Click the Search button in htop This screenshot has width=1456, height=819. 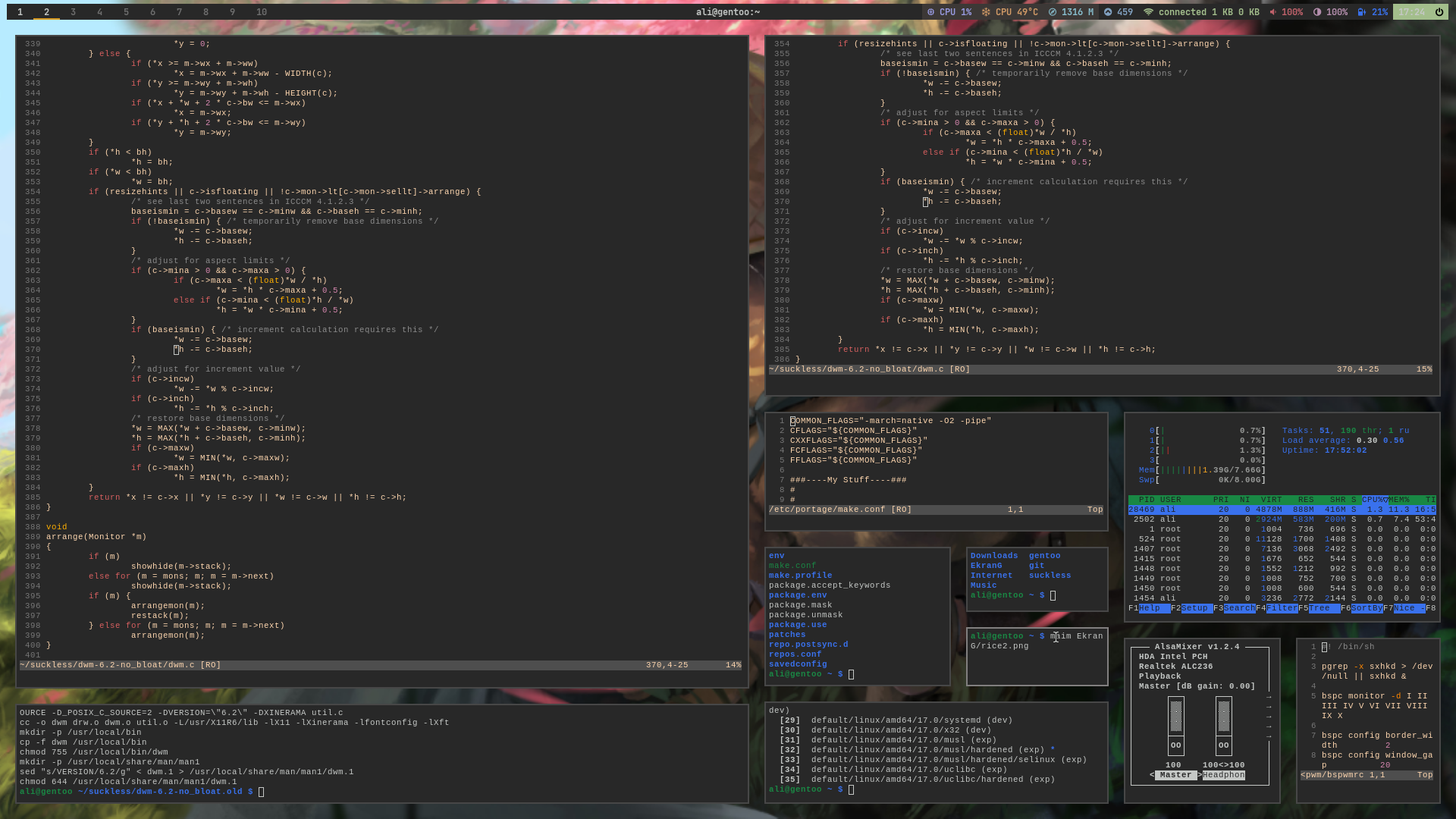(1239, 608)
